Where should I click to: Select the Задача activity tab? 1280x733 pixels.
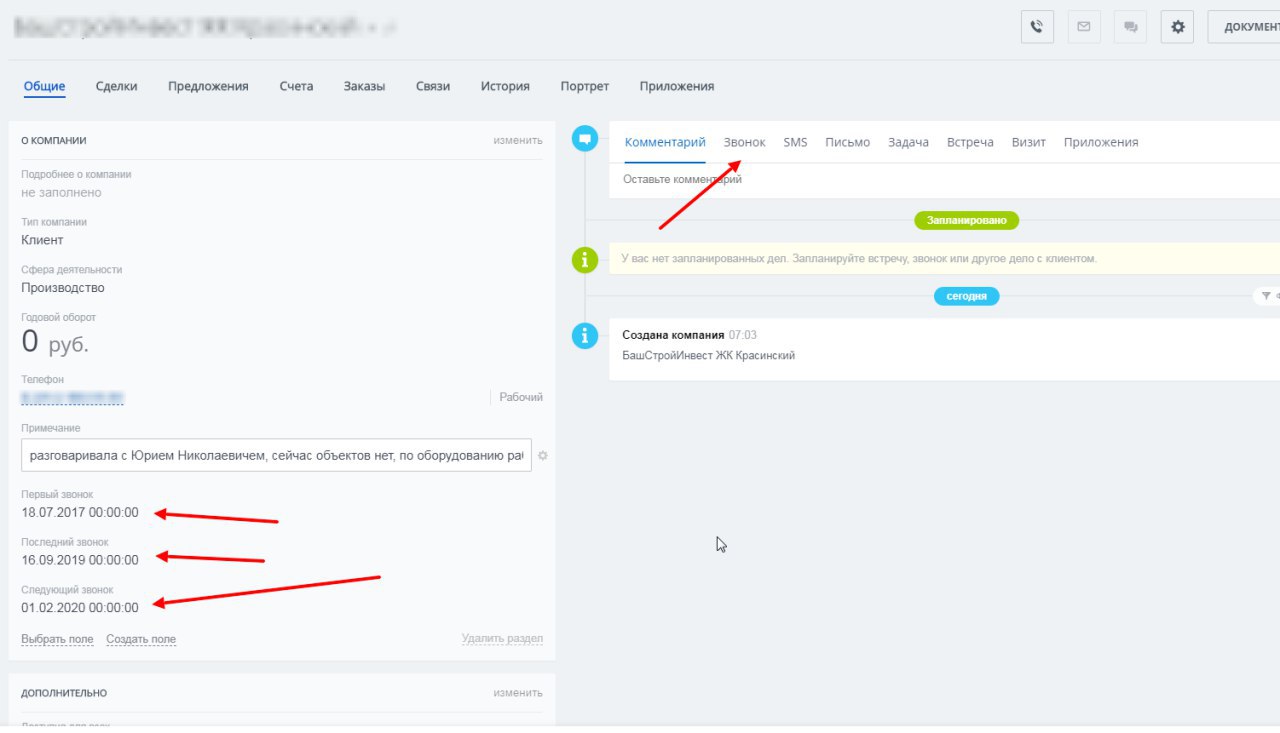[908, 142]
